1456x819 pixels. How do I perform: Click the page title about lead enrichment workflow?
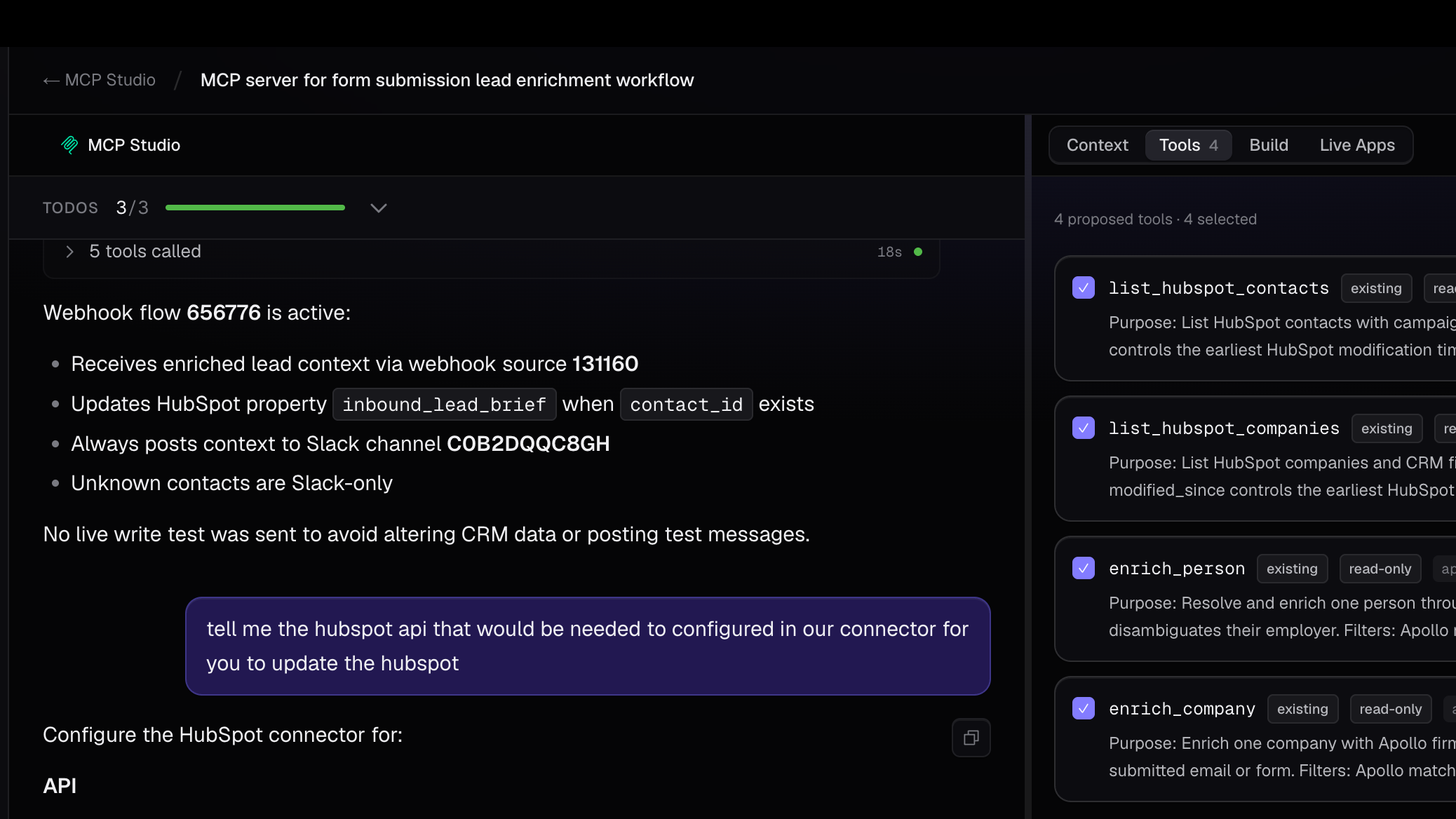(x=447, y=80)
